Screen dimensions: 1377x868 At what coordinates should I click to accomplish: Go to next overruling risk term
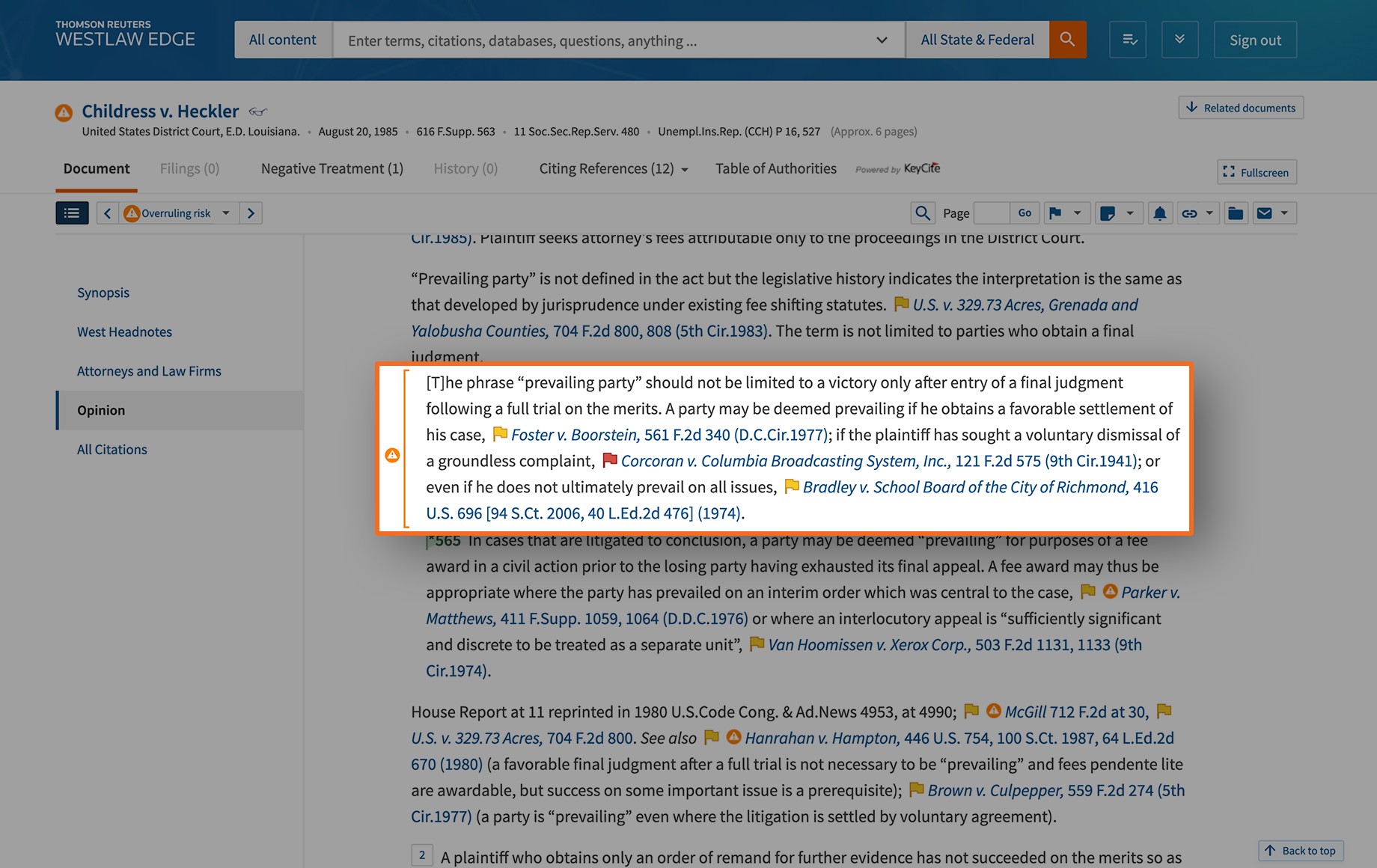pos(251,213)
